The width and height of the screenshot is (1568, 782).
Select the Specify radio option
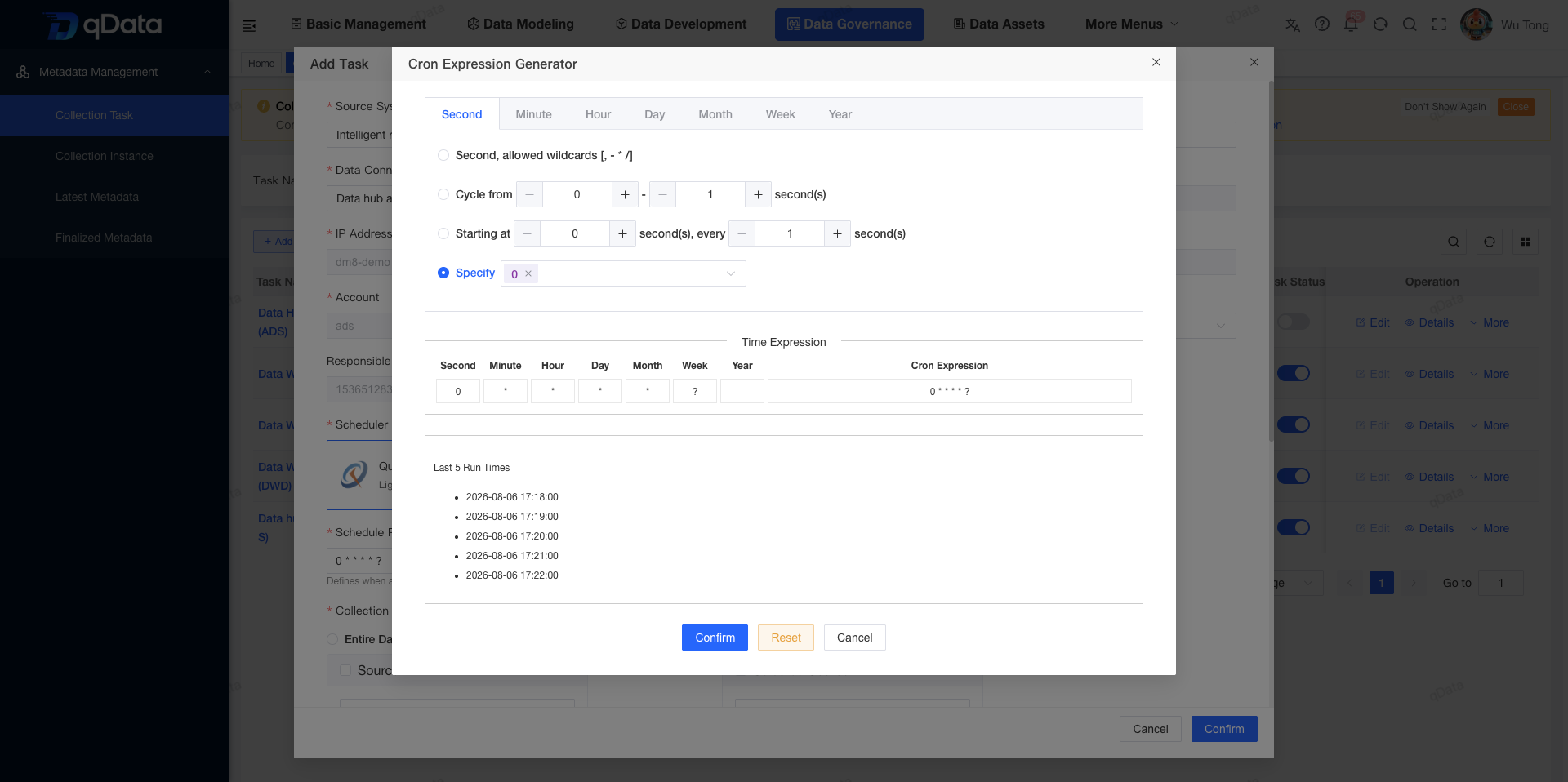point(443,273)
